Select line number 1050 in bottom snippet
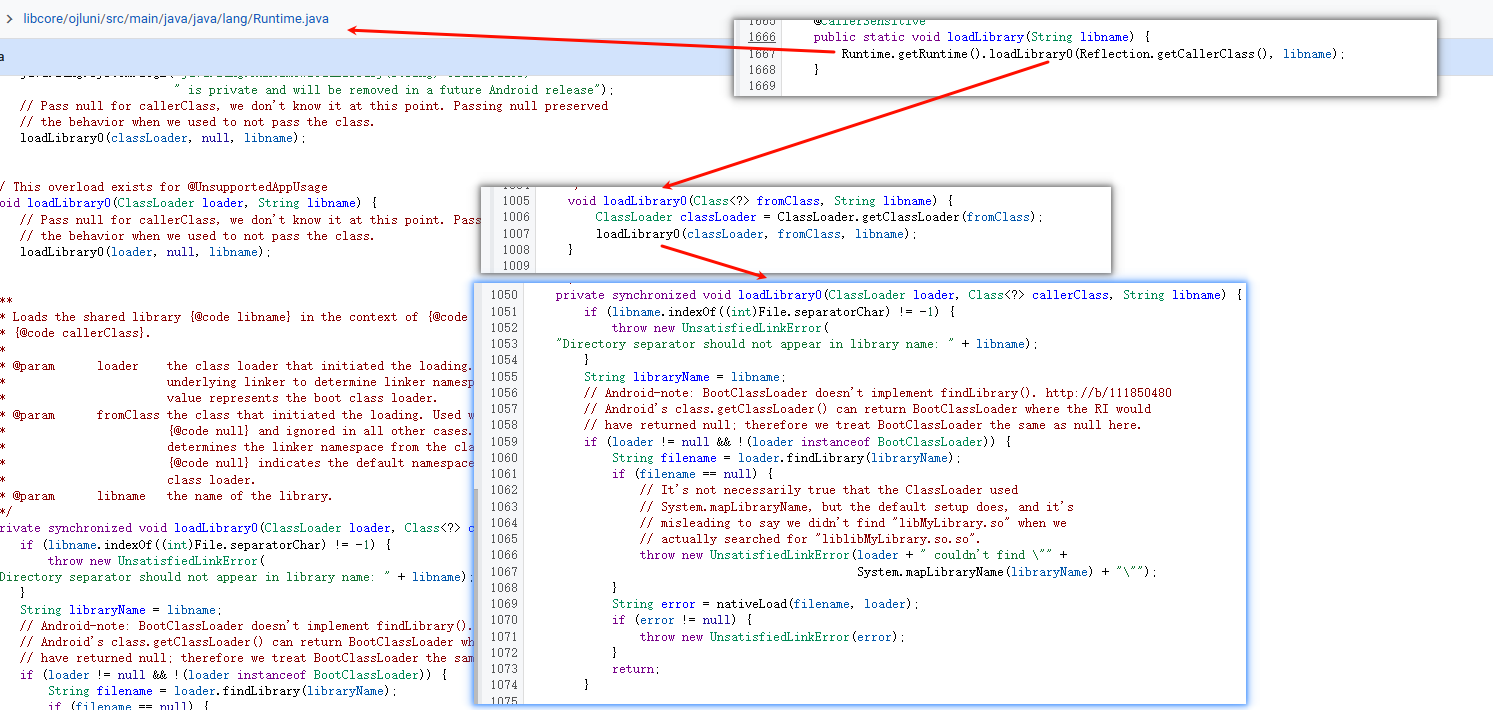 [x=504, y=295]
